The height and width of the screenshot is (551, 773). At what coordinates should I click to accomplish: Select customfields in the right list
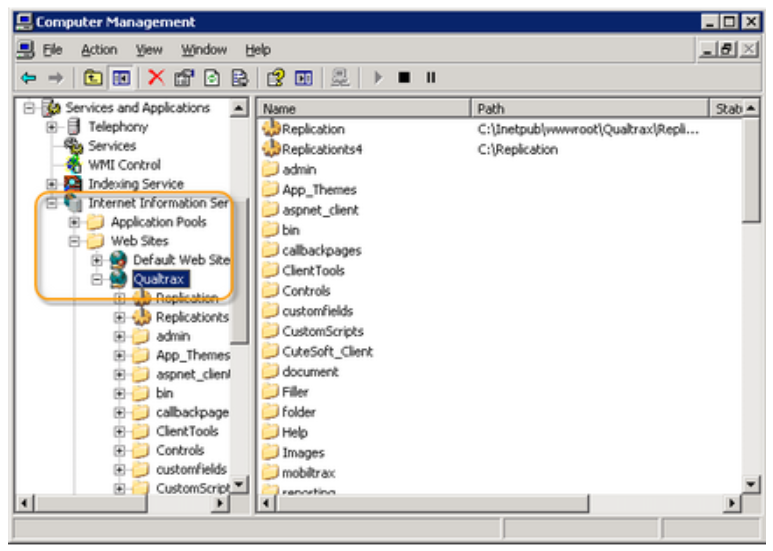[317, 311]
